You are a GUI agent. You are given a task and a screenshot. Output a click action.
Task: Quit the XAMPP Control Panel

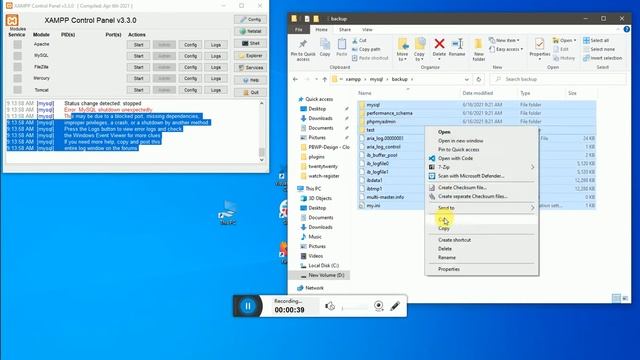coord(250,92)
